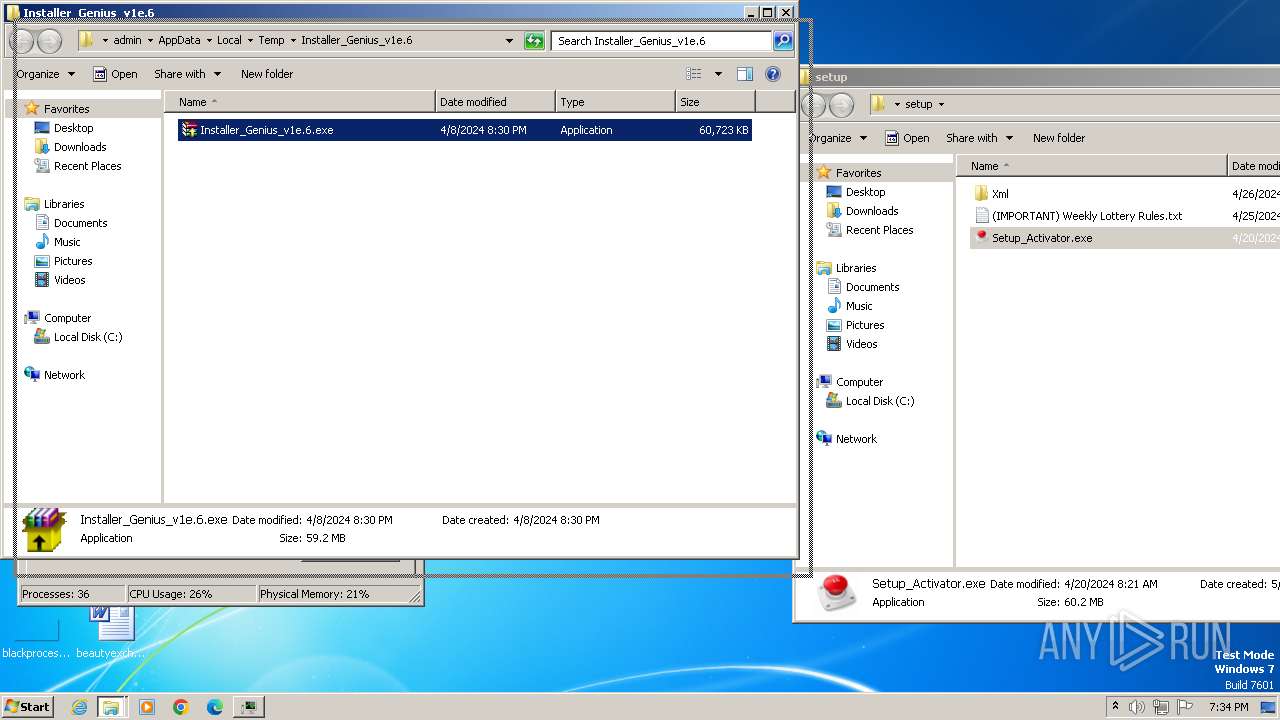
Task: Select (IMPORTANT) Weekly Lottery Rules.txt file
Action: 1087,216
